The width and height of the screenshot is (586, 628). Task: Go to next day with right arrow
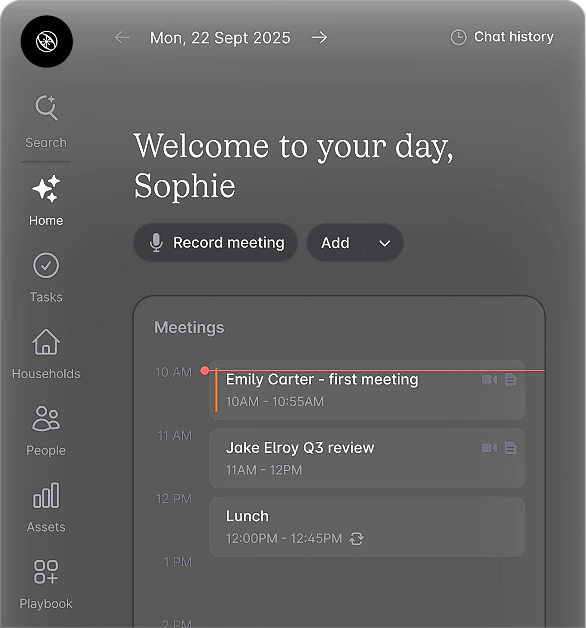tap(319, 38)
